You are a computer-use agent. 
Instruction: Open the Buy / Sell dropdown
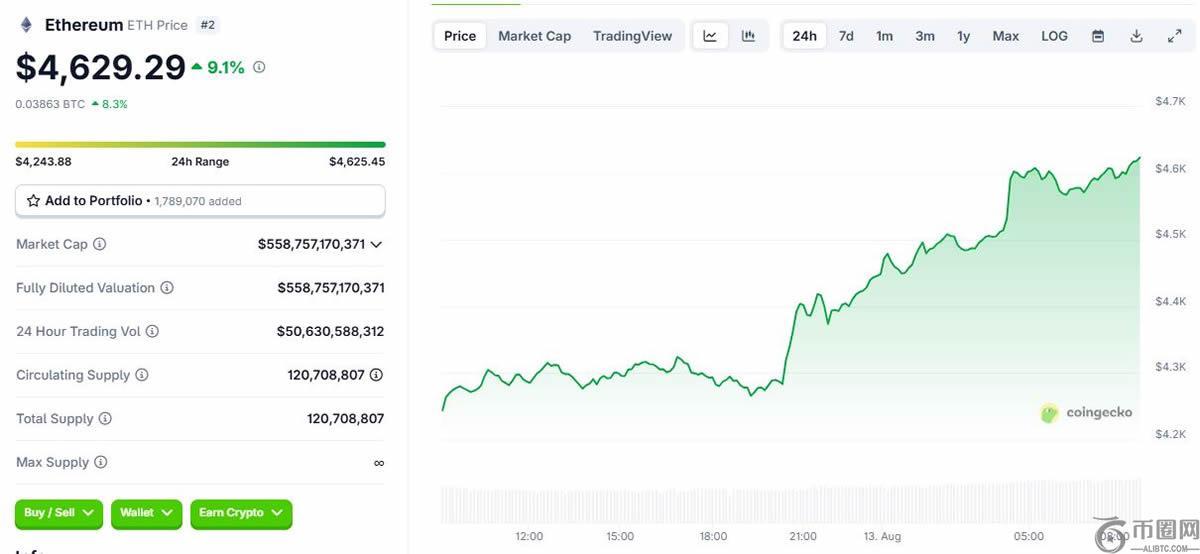[x=59, y=513]
